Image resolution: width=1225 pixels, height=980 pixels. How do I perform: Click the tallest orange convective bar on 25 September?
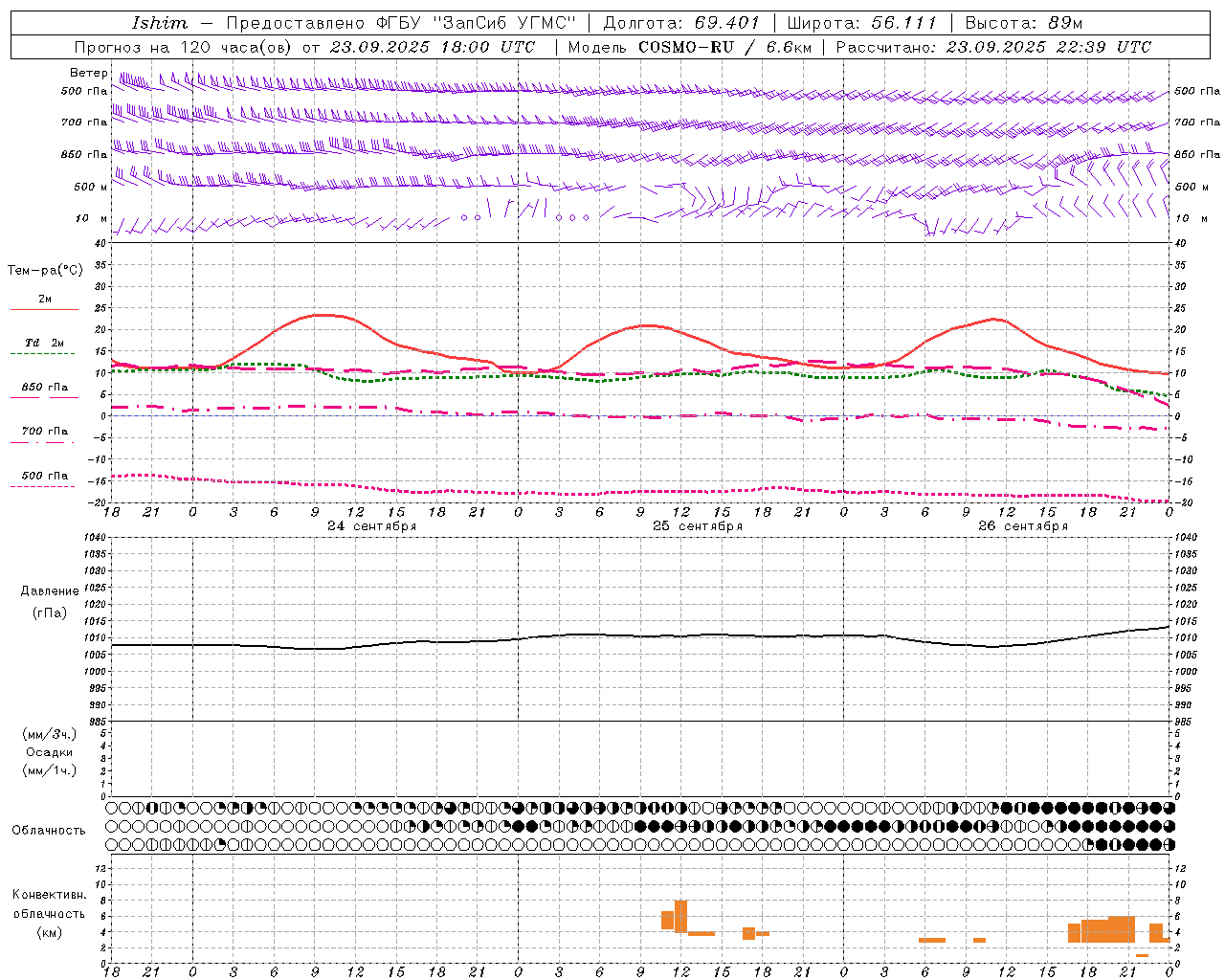click(680, 917)
